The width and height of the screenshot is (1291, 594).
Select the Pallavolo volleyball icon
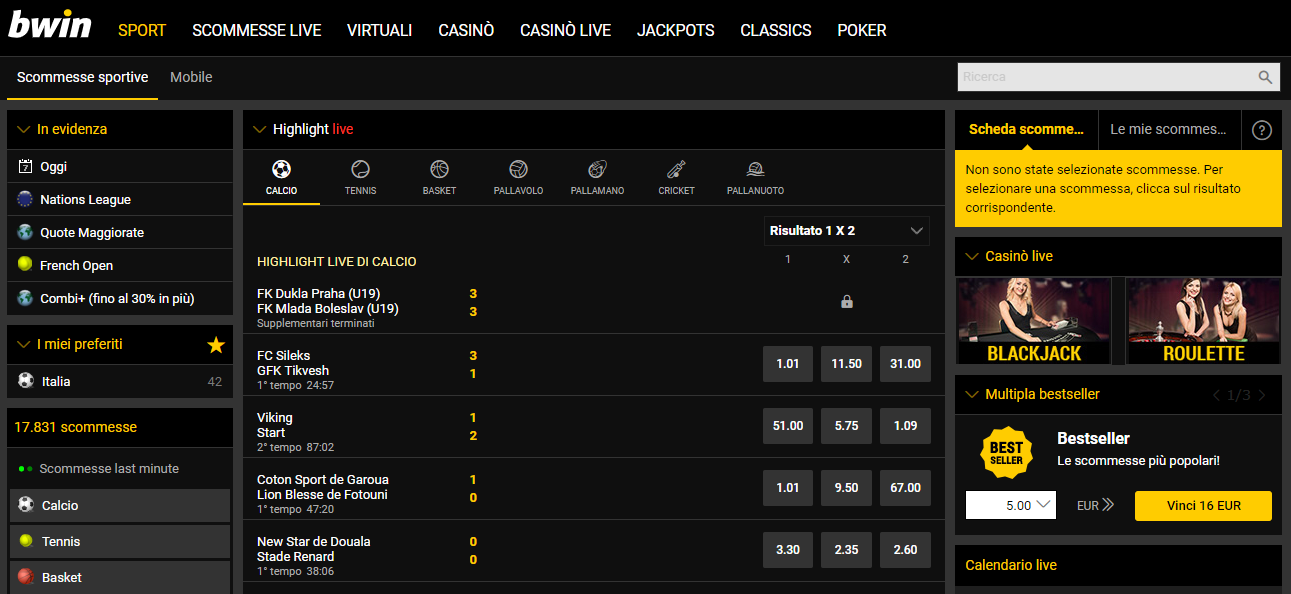518,169
